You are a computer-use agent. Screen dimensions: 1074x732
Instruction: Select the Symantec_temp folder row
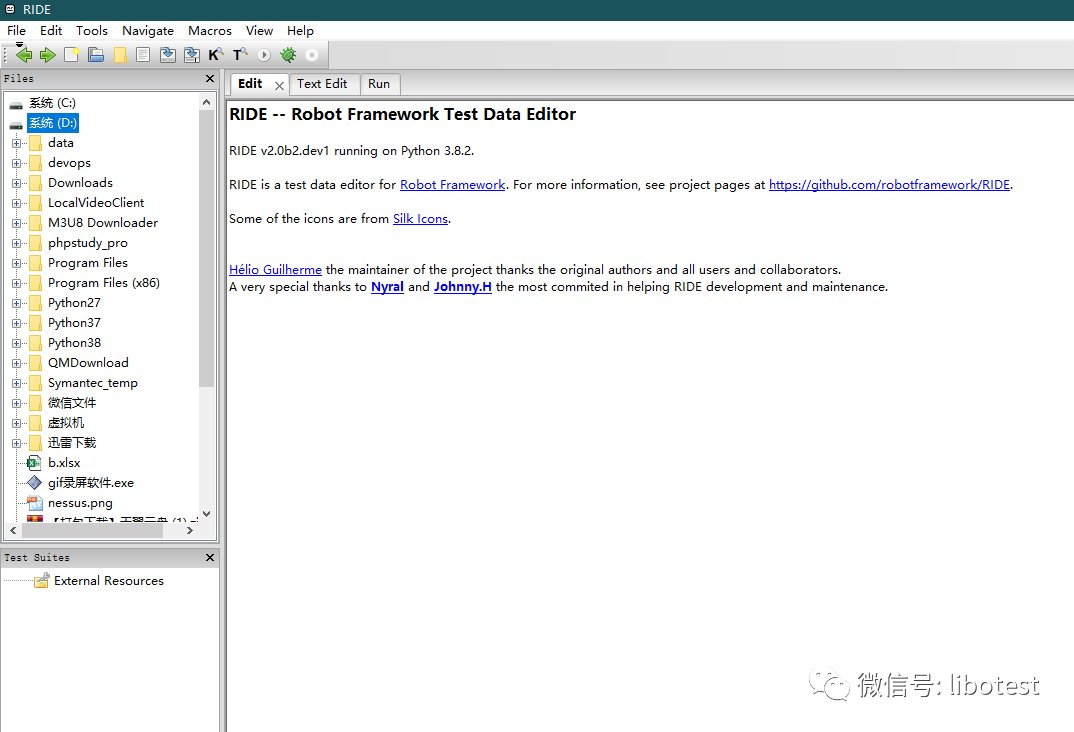point(92,383)
